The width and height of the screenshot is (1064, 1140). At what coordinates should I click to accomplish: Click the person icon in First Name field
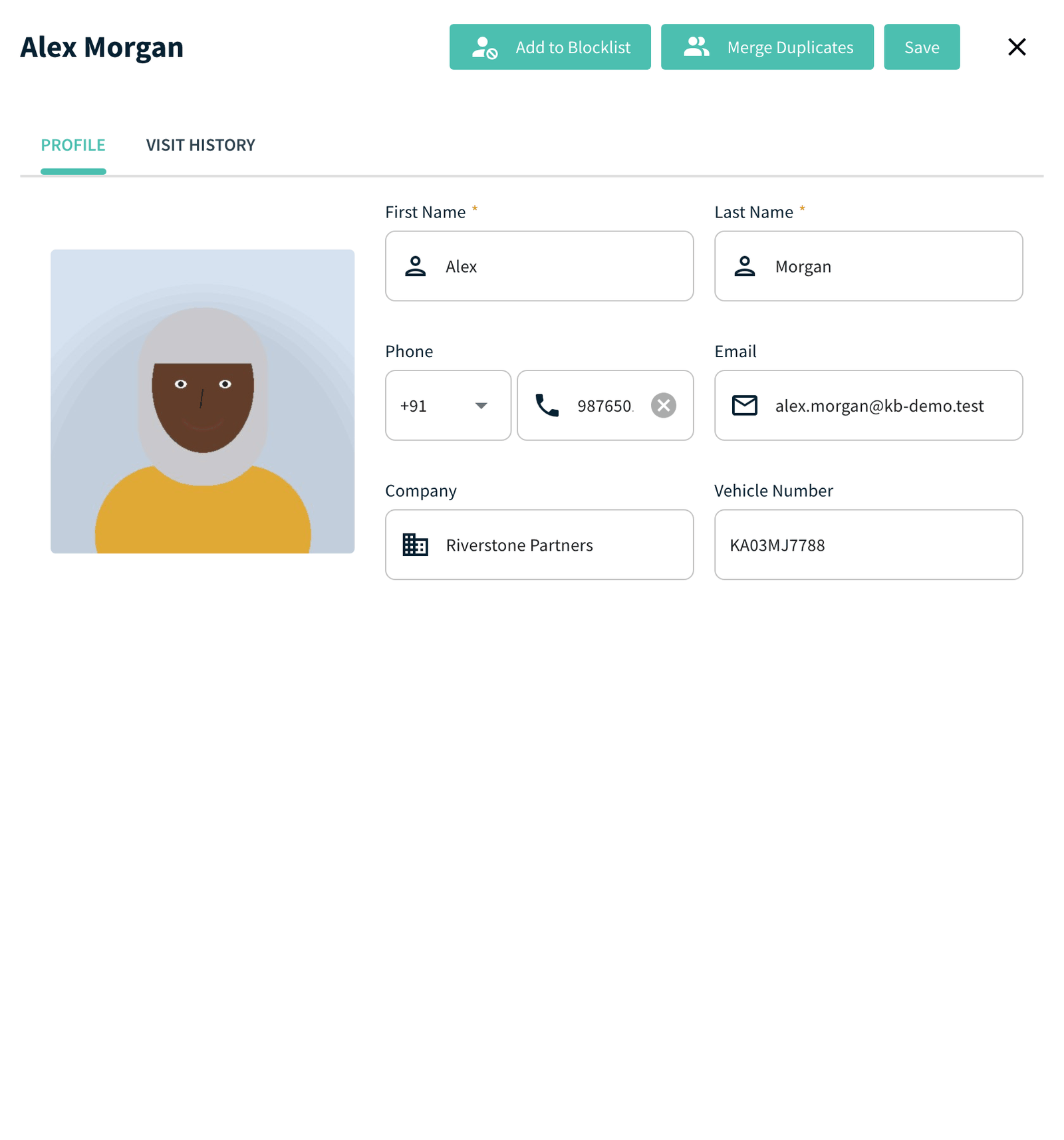click(x=416, y=266)
